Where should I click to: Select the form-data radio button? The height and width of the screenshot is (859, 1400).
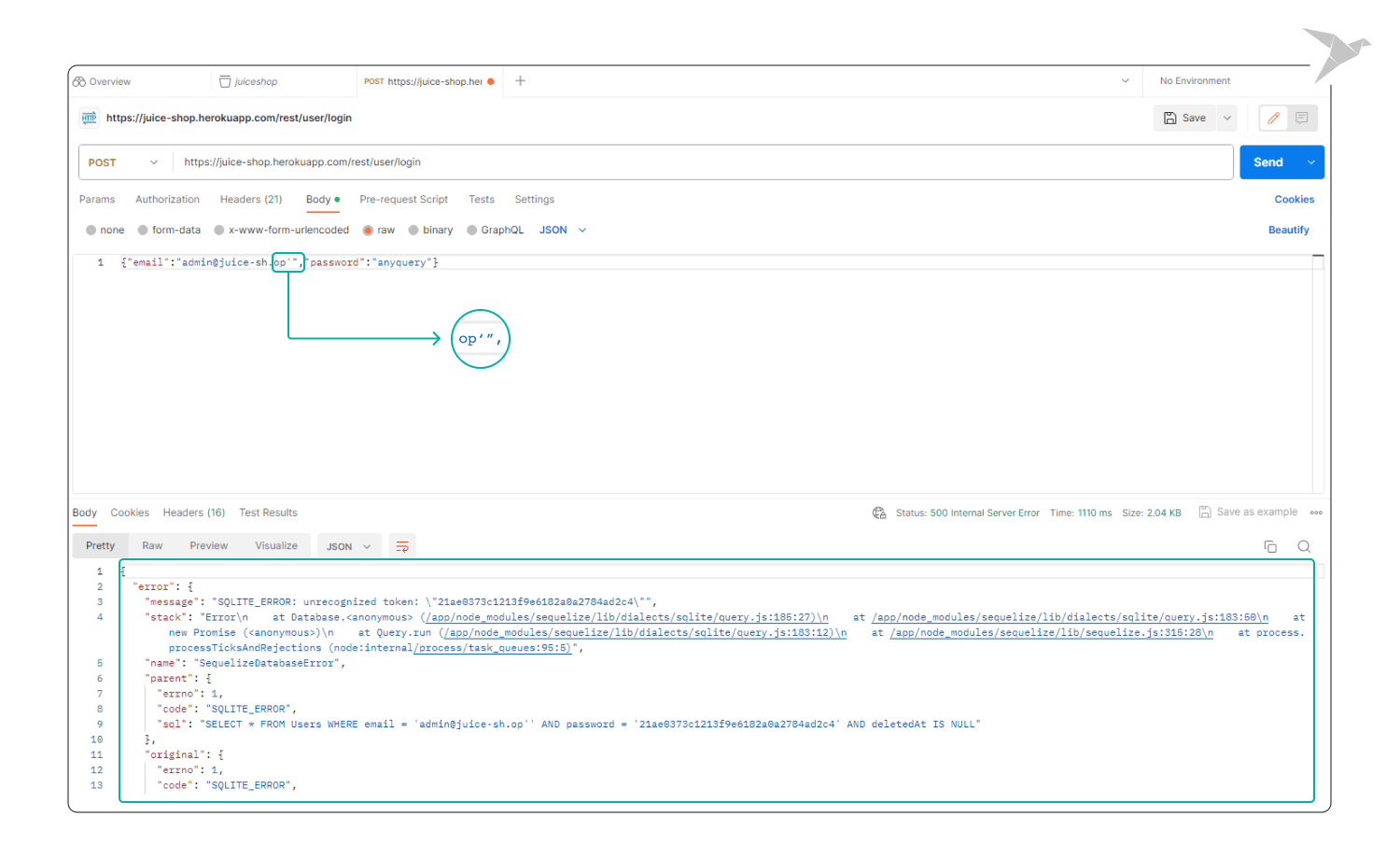point(142,230)
